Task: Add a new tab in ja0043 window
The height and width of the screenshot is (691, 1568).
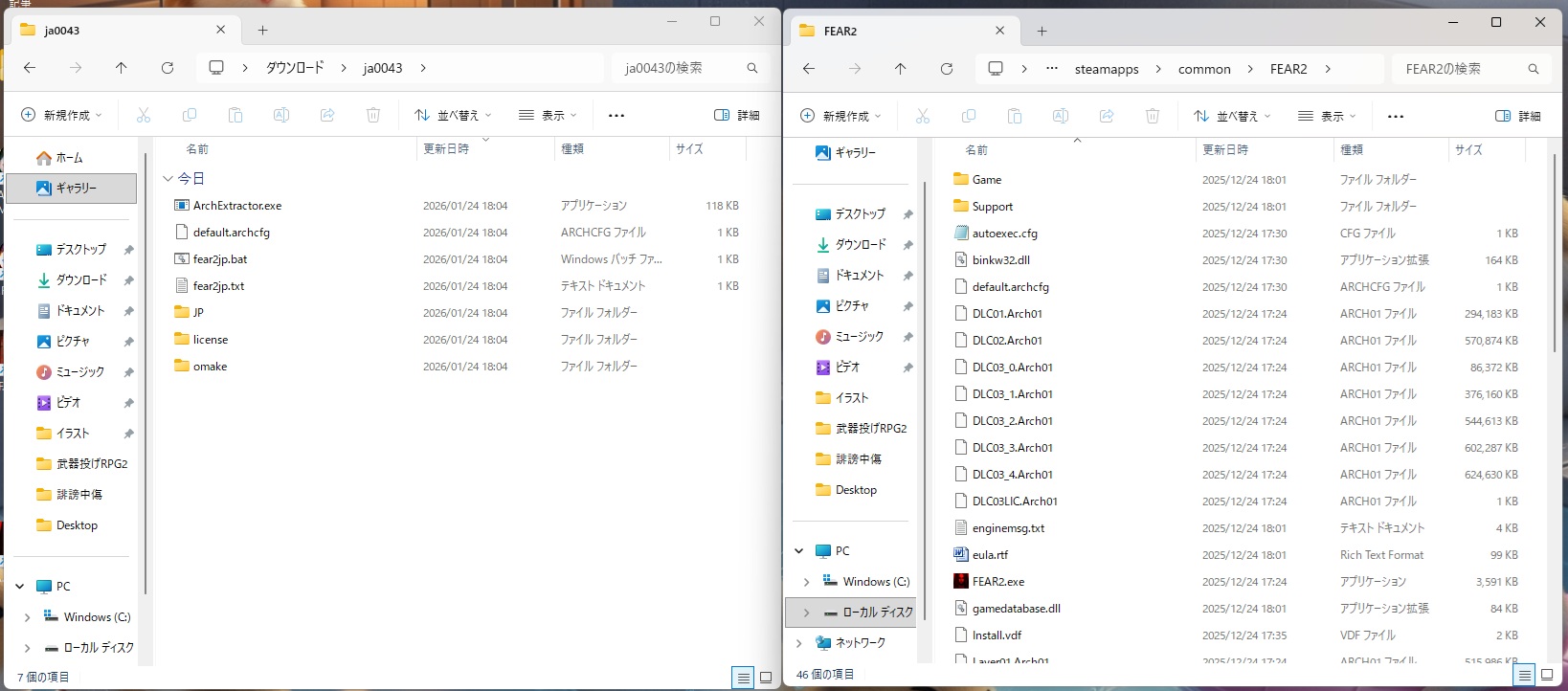Action: click(262, 31)
